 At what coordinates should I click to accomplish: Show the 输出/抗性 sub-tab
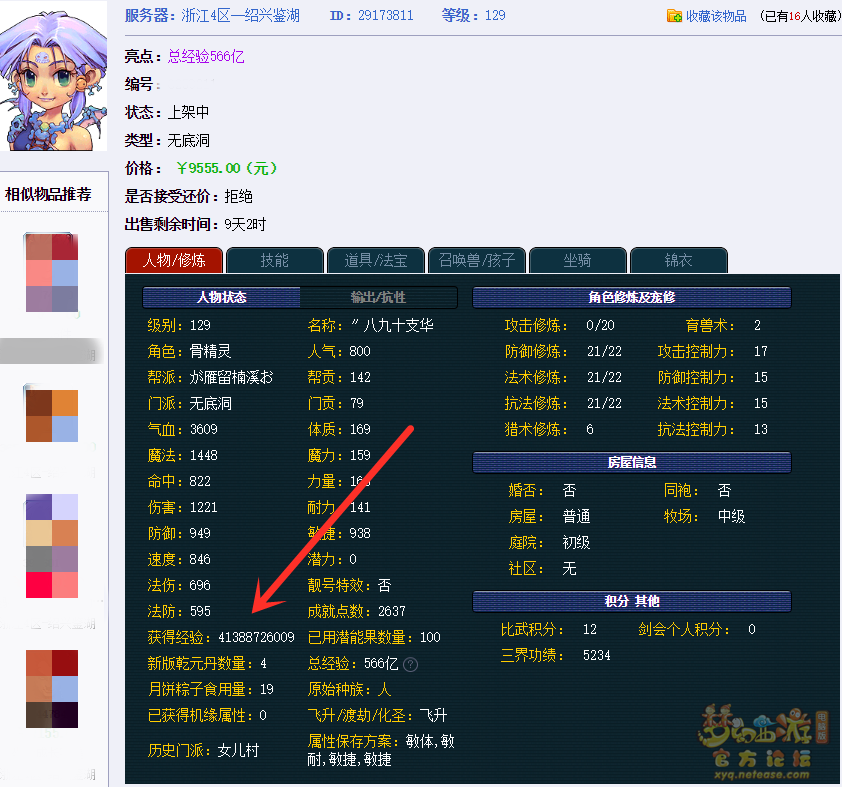pos(378,297)
